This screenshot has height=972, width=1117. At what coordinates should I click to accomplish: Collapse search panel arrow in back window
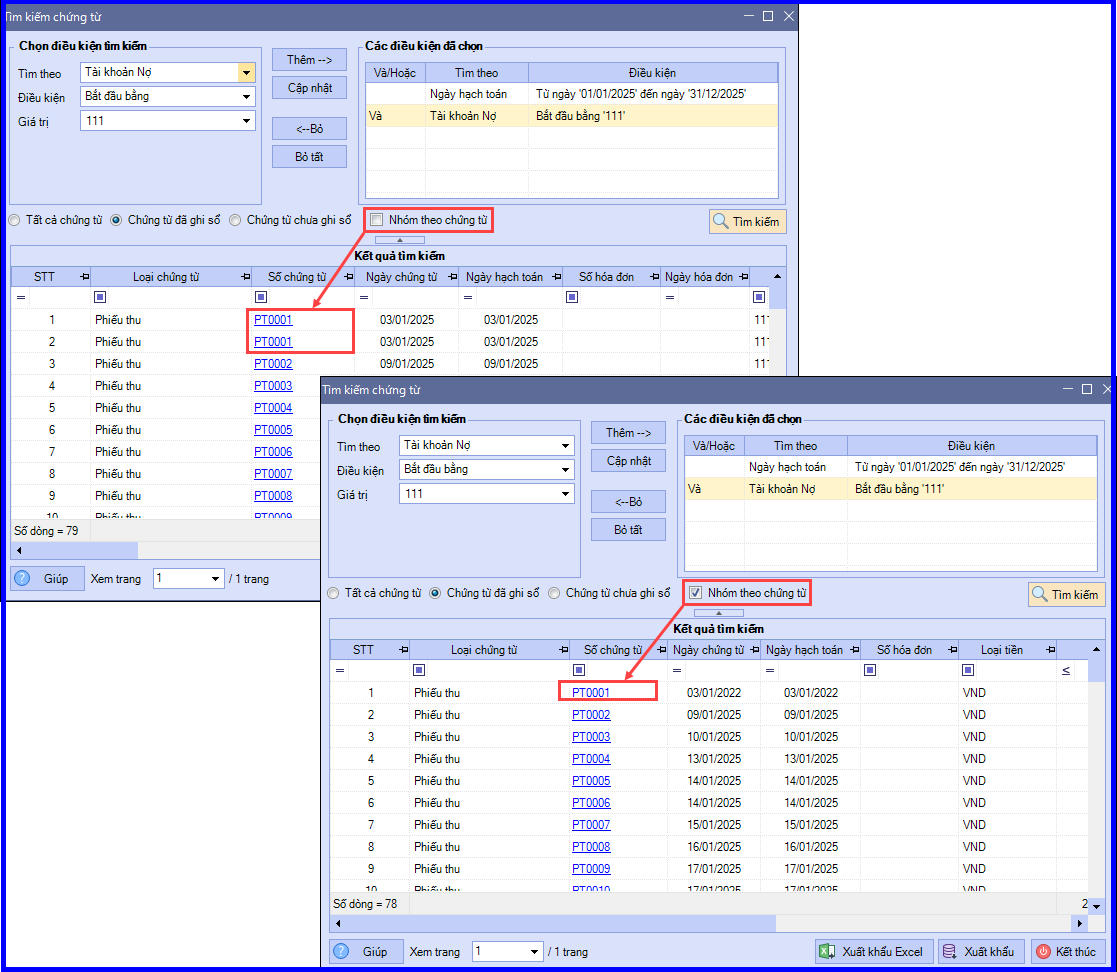400,240
